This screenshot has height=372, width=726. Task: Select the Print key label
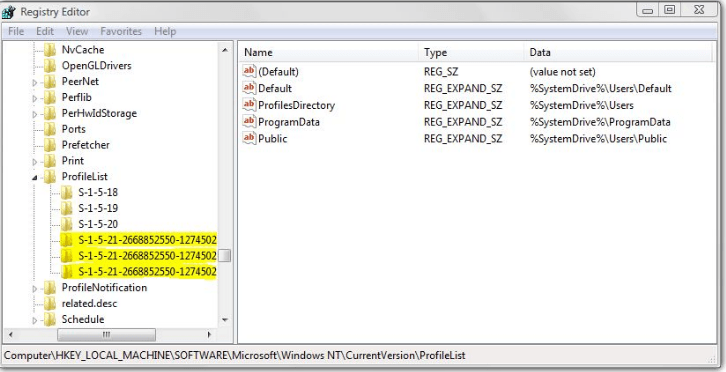(x=73, y=160)
